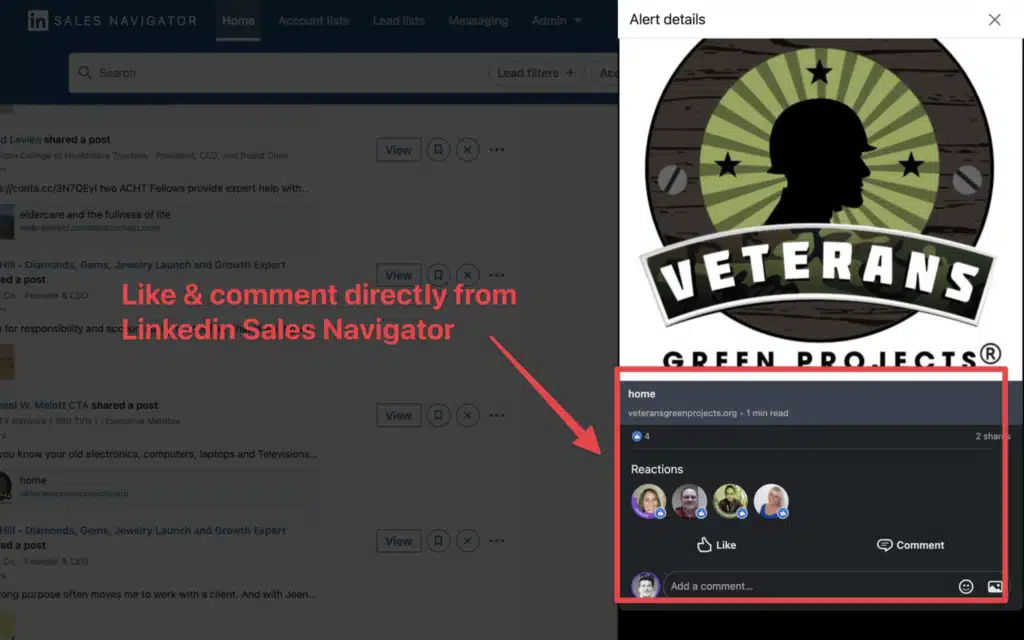The height and width of the screenshot is (640, 1024).
Task: Open first reactor's profile photo
Action: (x=648, y=502)
